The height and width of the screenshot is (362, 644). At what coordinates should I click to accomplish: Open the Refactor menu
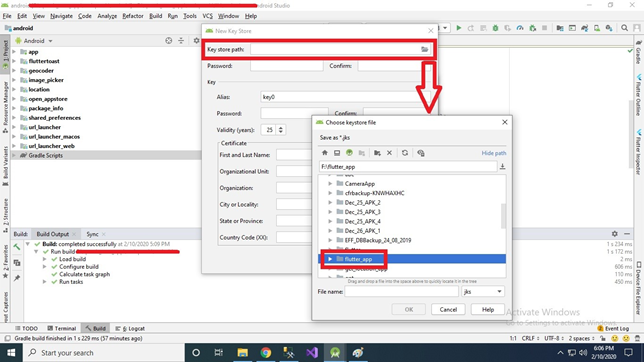coord(133,16)
